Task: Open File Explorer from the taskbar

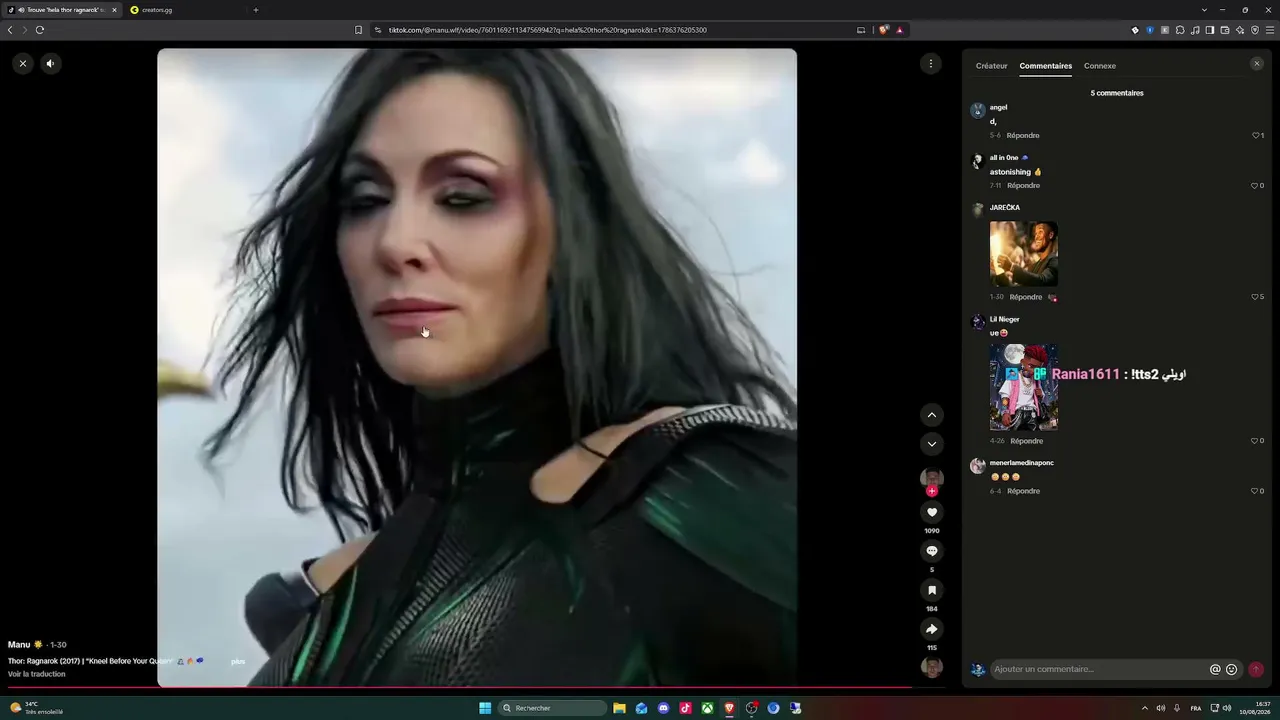Action: tap(619, 708)
